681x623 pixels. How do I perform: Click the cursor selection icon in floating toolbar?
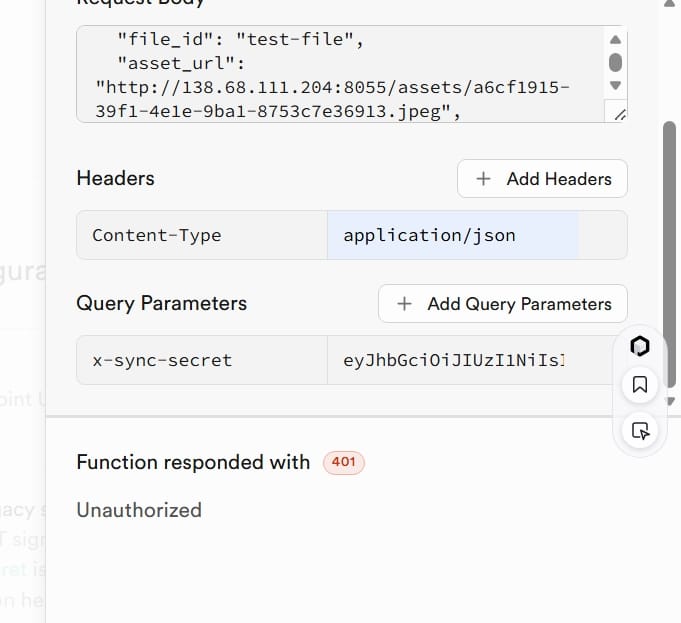[640, 430]
